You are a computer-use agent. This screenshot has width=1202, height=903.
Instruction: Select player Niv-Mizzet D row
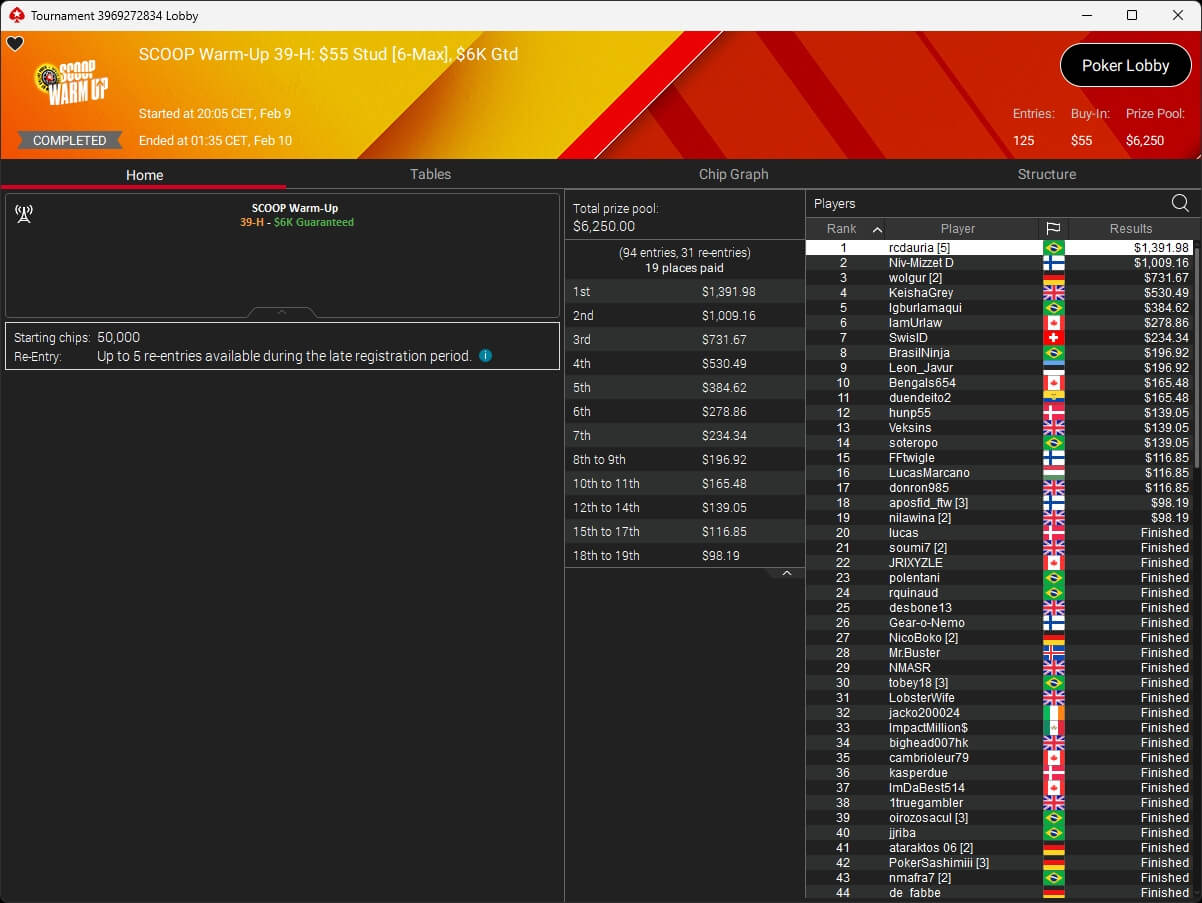pyautogui.click(x=921, y=263)
